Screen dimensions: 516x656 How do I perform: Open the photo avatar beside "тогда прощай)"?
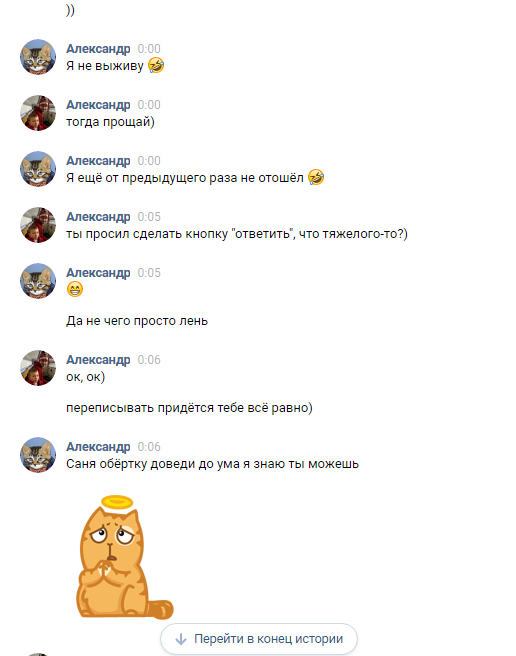pos(38,113)
